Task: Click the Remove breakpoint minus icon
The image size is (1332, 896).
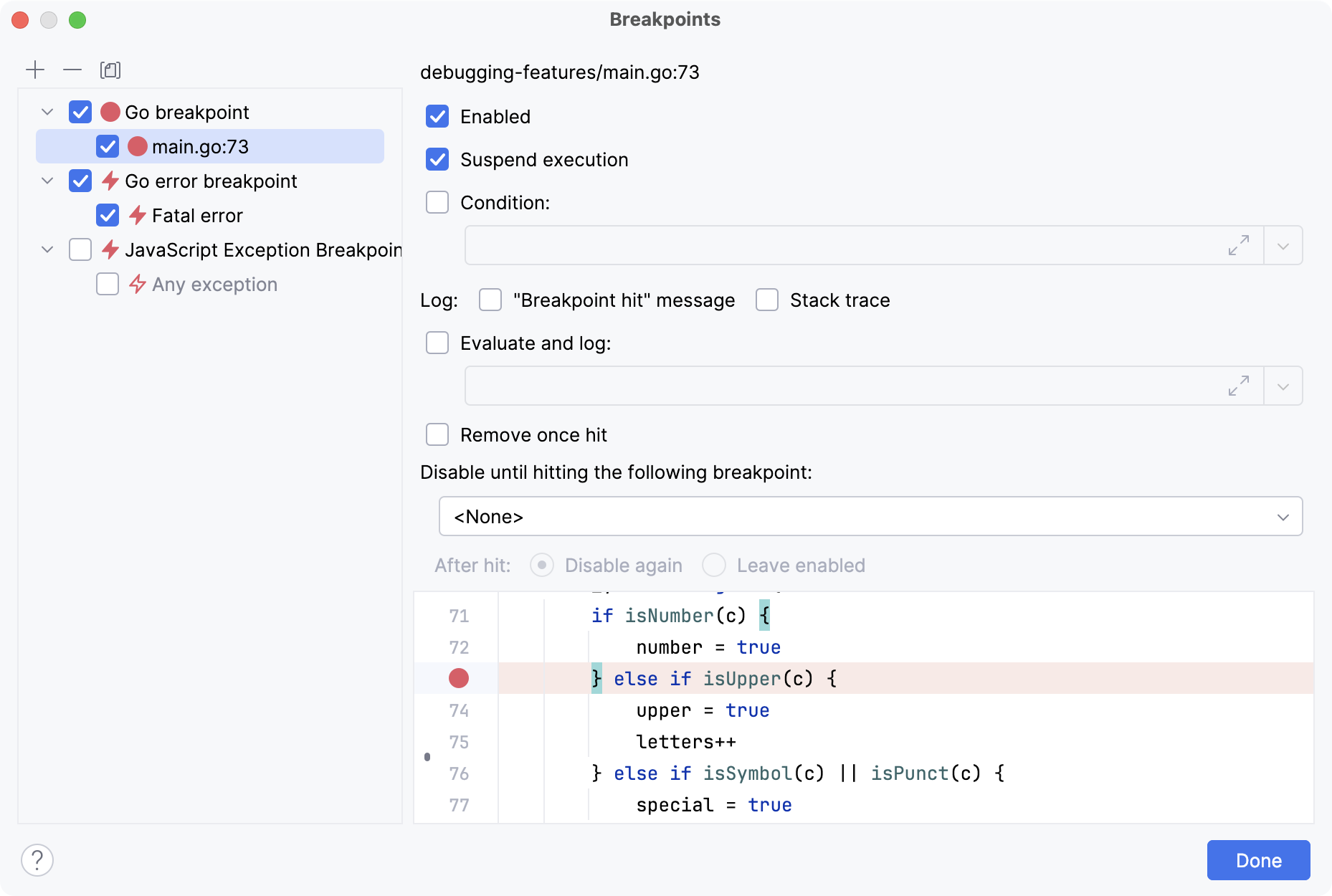Action: tap(72, 70)
